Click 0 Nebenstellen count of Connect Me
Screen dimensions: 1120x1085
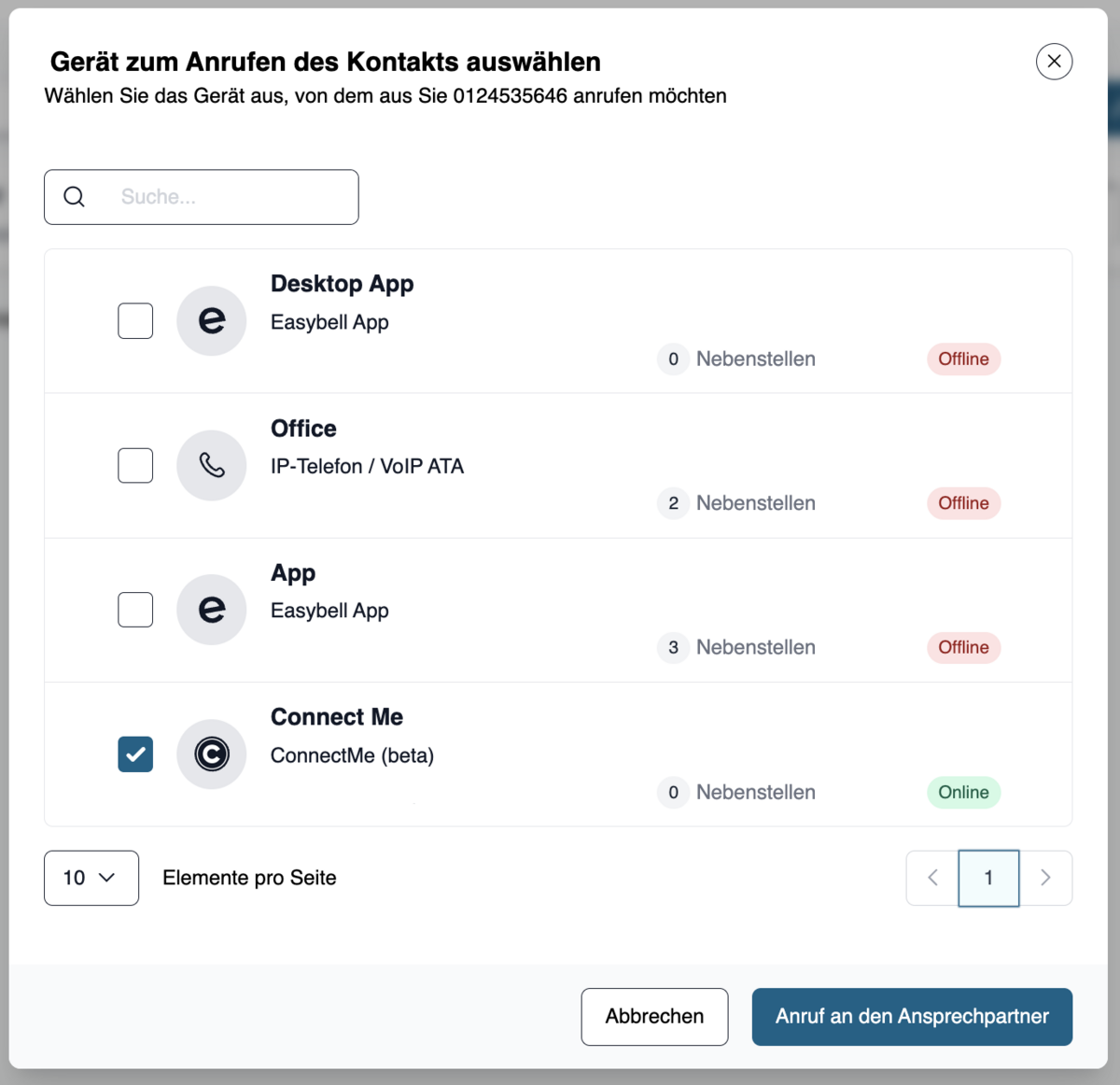736,793
